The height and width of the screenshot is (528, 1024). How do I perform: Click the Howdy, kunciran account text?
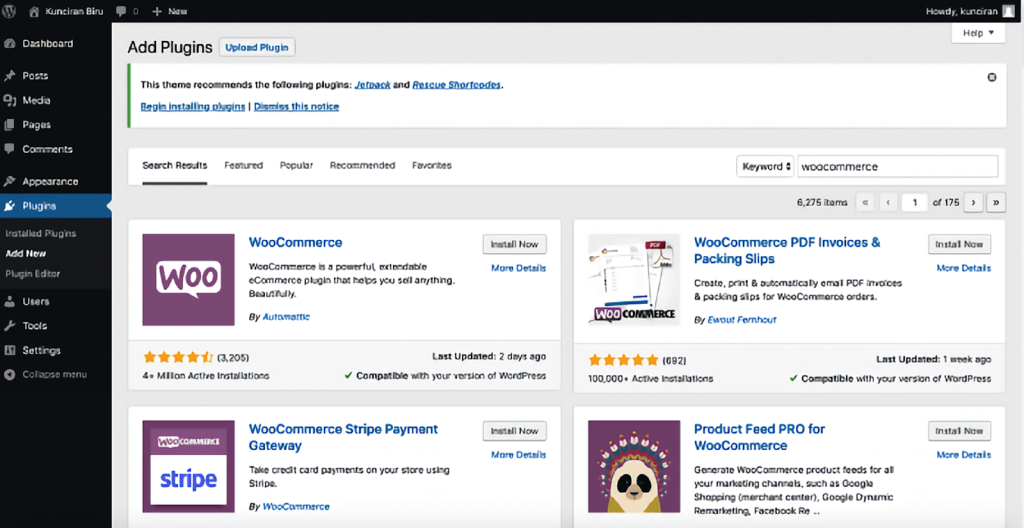(963, 11)
